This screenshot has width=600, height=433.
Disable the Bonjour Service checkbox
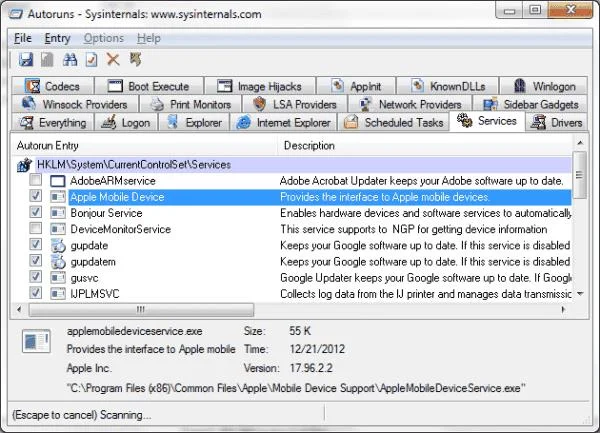tap(36, 212)
